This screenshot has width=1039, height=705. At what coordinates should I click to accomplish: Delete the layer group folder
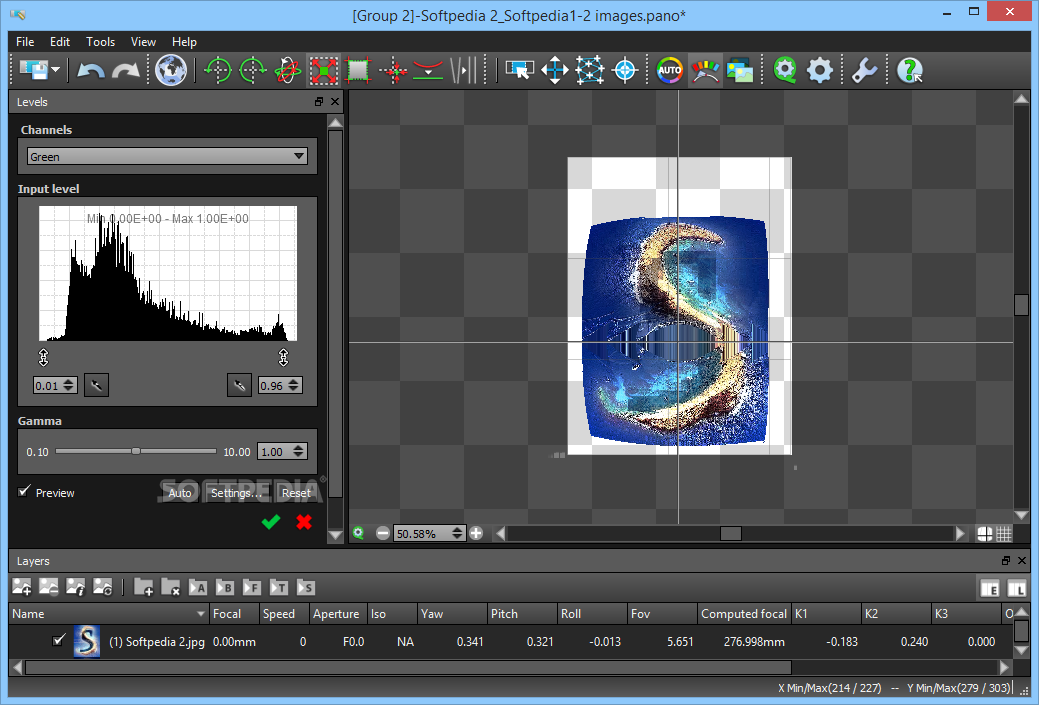pyautogui.click(x=170, y=586)
